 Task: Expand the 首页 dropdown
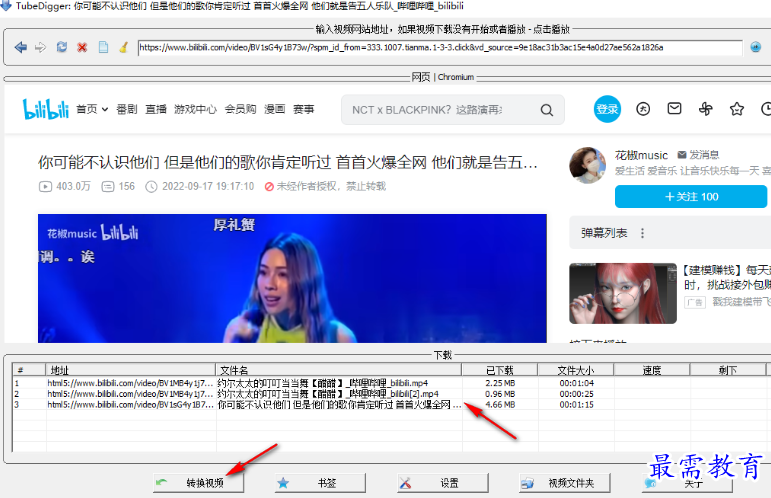pyautogui.click(x=92, y=109)
